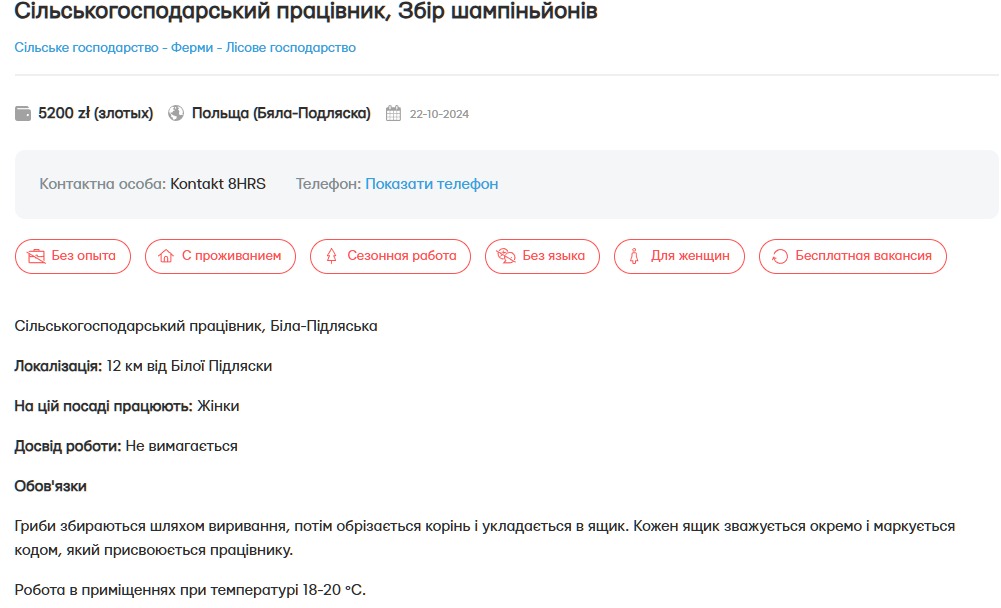Image resolution: width=1001 pixels, height=608 pixels.
Task: Click the hand icon in Без языка tag
Action: 503,256
